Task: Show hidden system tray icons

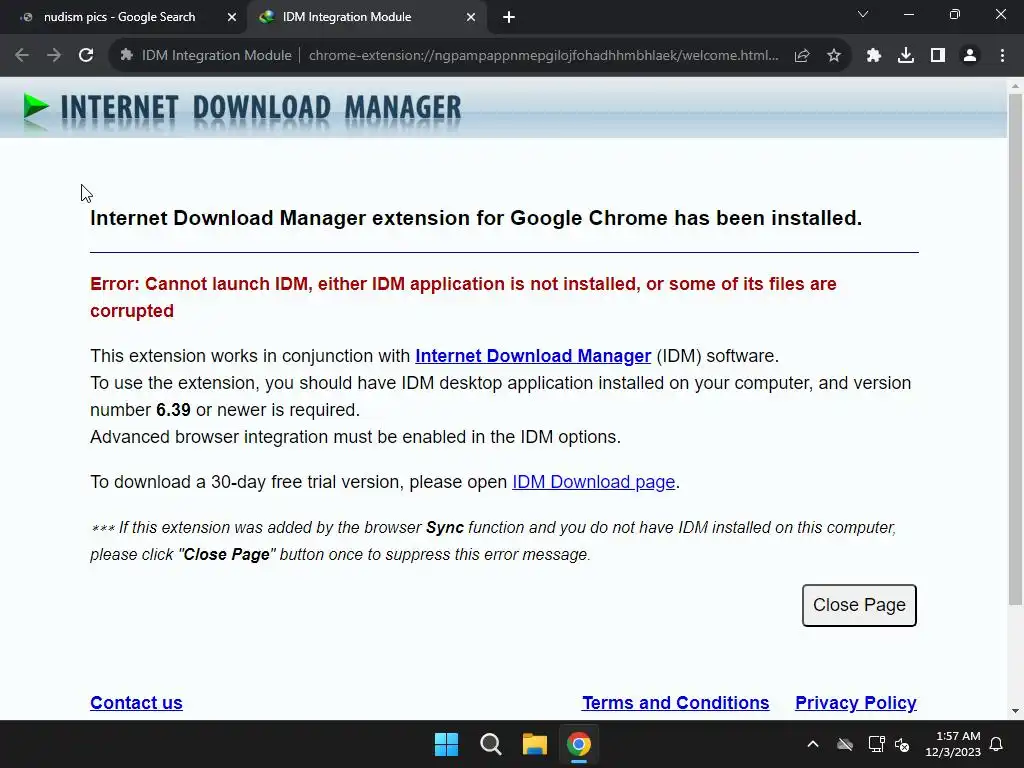Action: [x=812, y=744]
